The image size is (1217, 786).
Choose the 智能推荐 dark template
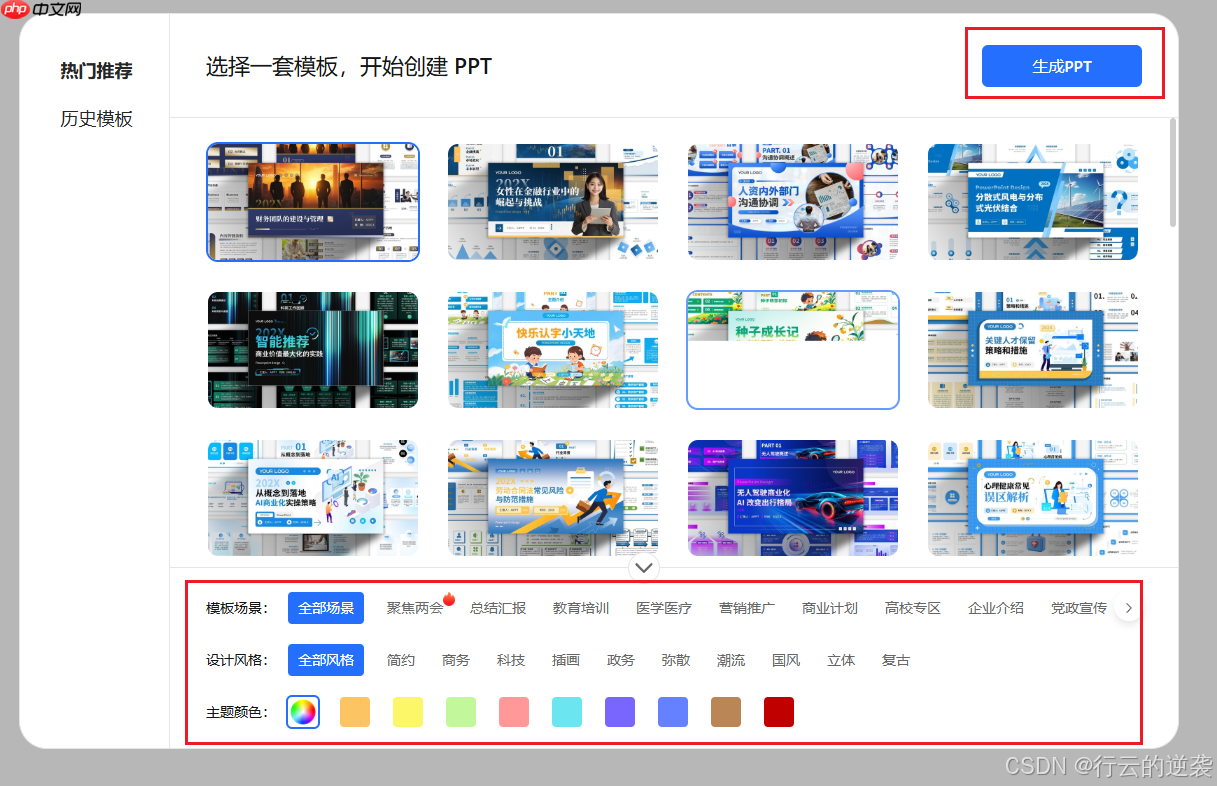[x=312, y=350]
